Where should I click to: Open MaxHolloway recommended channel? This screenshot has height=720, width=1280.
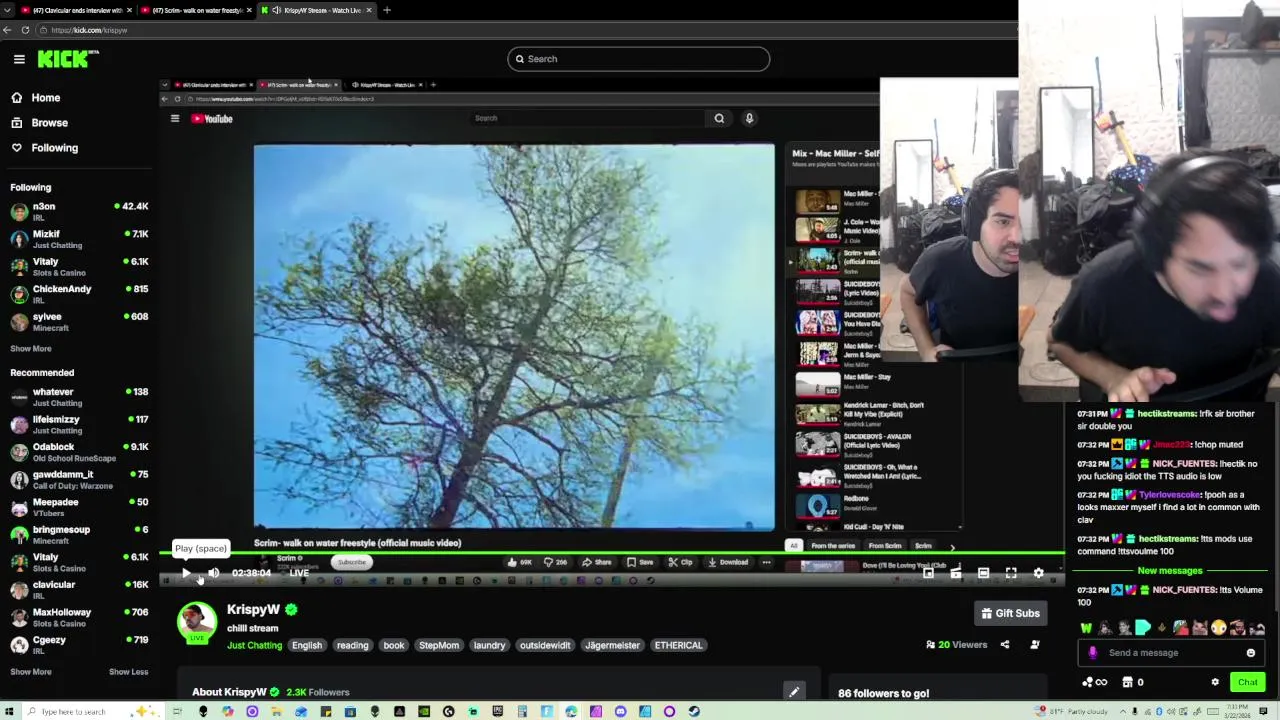(x=78, y=617)
